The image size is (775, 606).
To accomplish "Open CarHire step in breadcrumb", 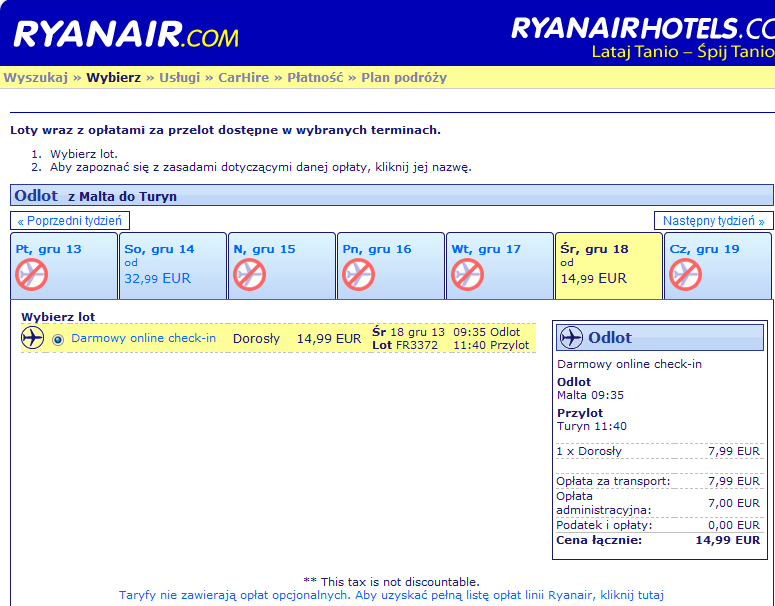I will coord(244,78).
